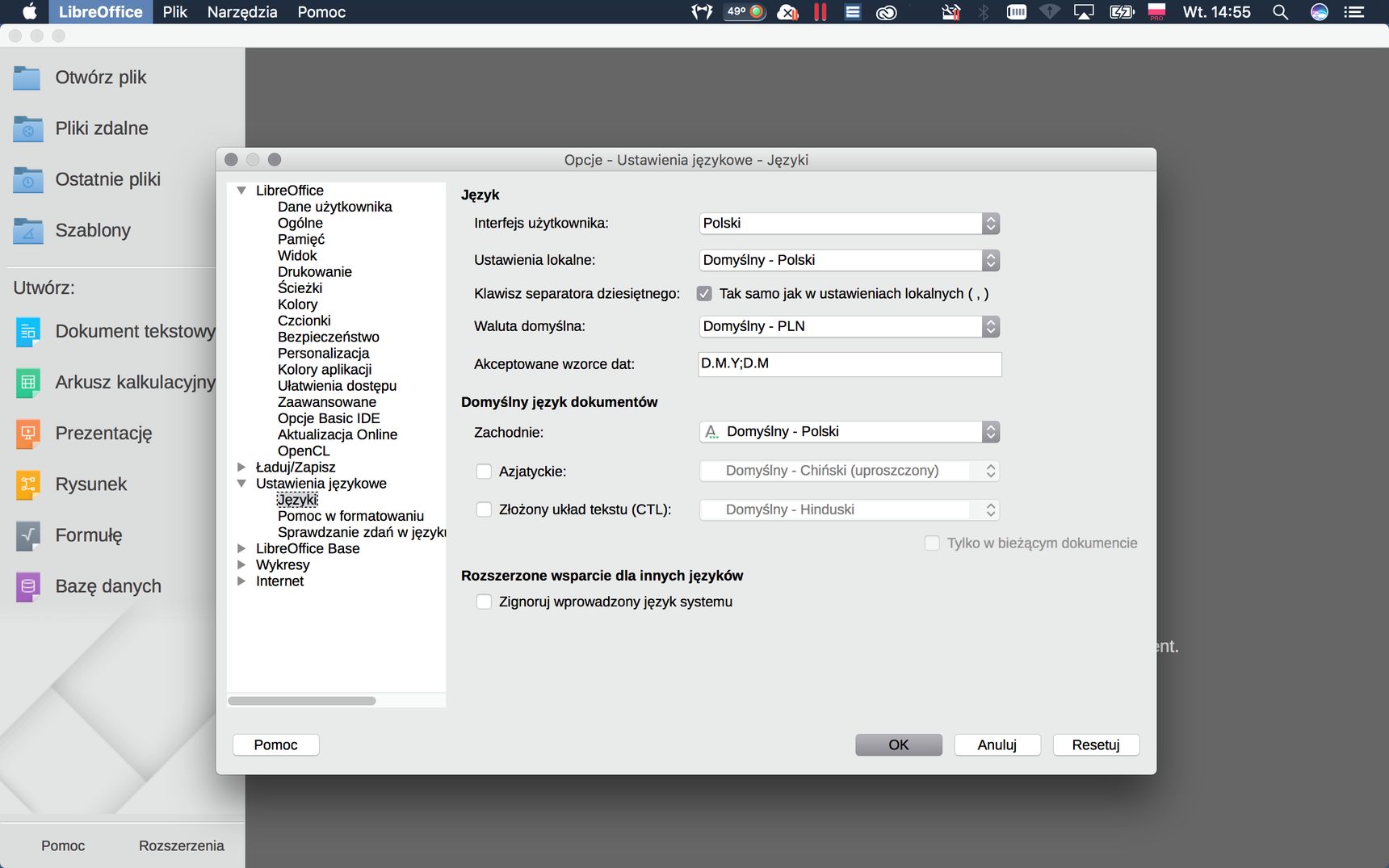
Task: Select Czcionki in options tree
Action: 304,321
